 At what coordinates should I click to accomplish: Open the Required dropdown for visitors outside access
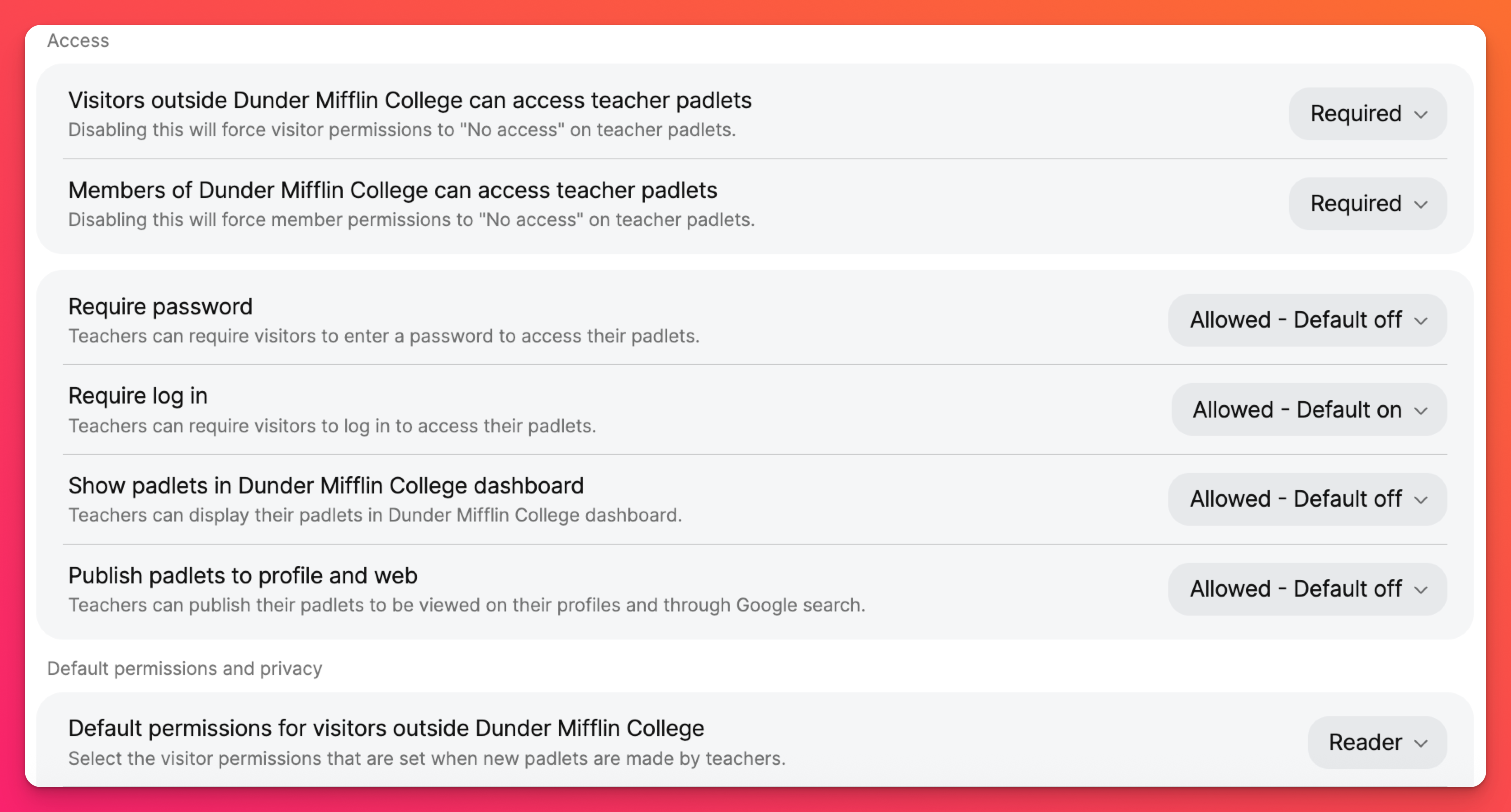[x=1367, y=114]
